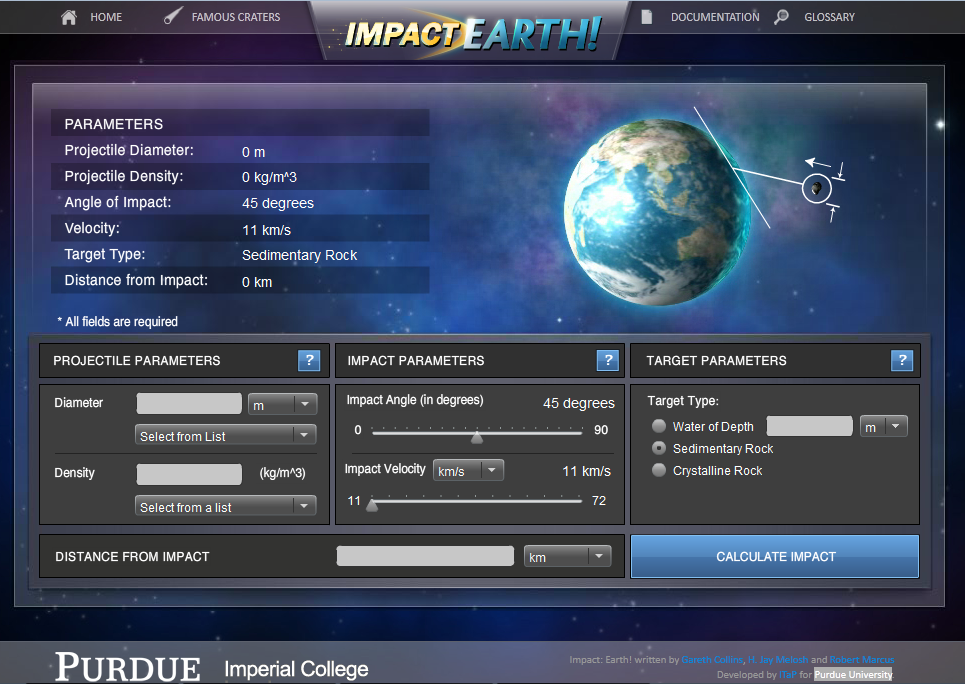Open Impact Parameters help question mark
Screen dimensions: 965x684
[608, 360]
